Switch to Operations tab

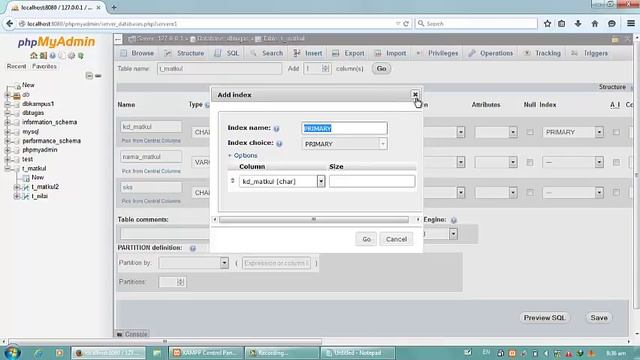click(491, 53)
